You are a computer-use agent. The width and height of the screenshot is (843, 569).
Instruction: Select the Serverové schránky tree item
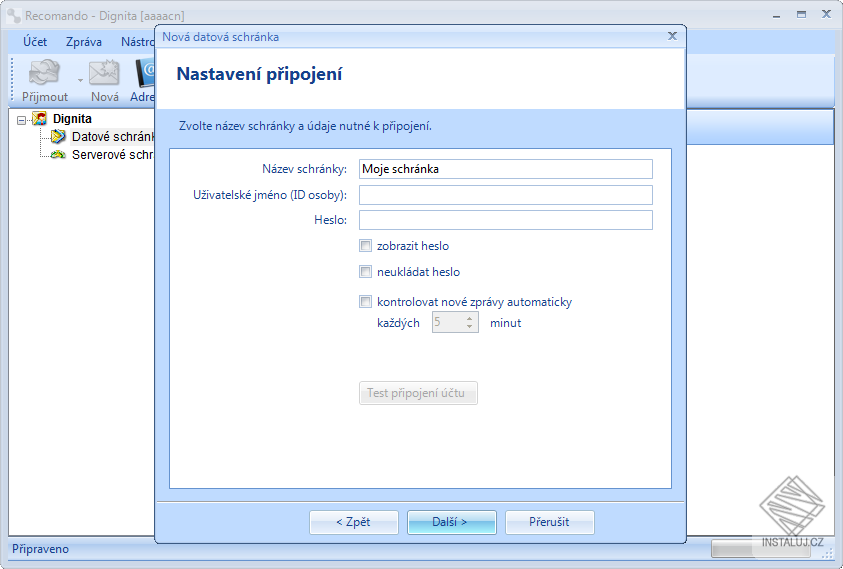pyautogui.click(x=112, y=155)
